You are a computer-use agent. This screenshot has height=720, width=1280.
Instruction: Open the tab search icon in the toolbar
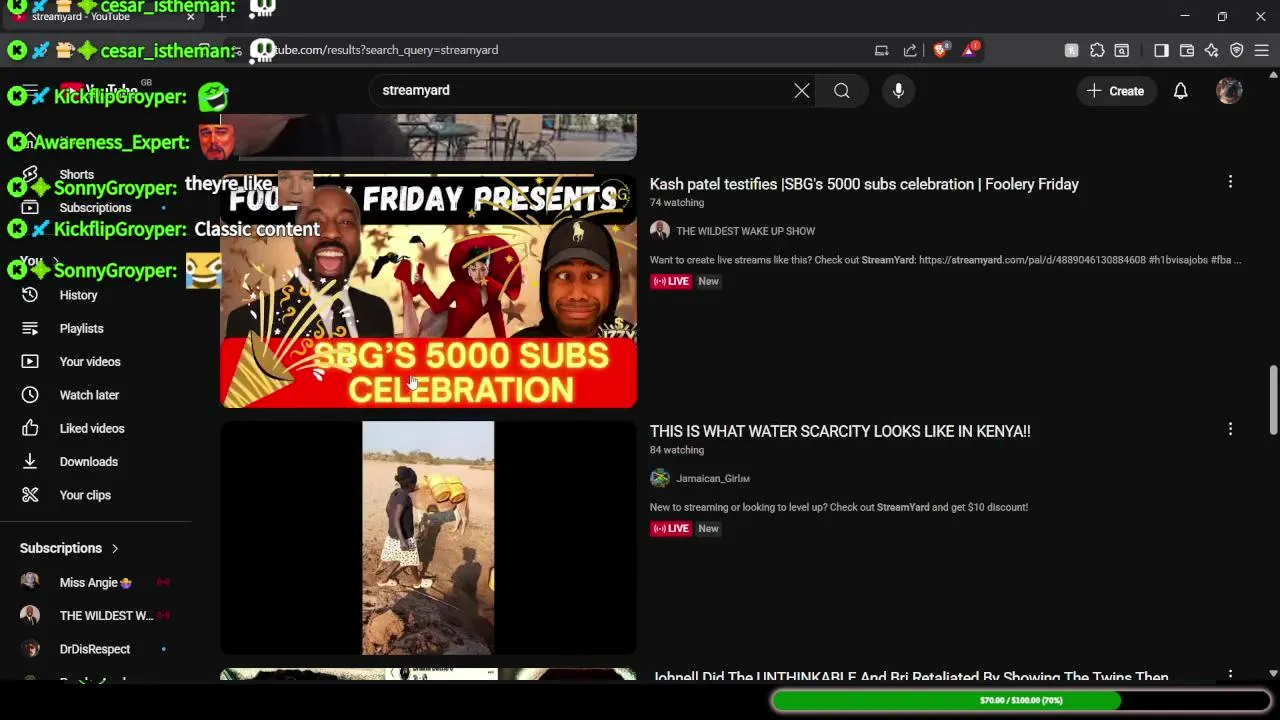point(1122,50)
